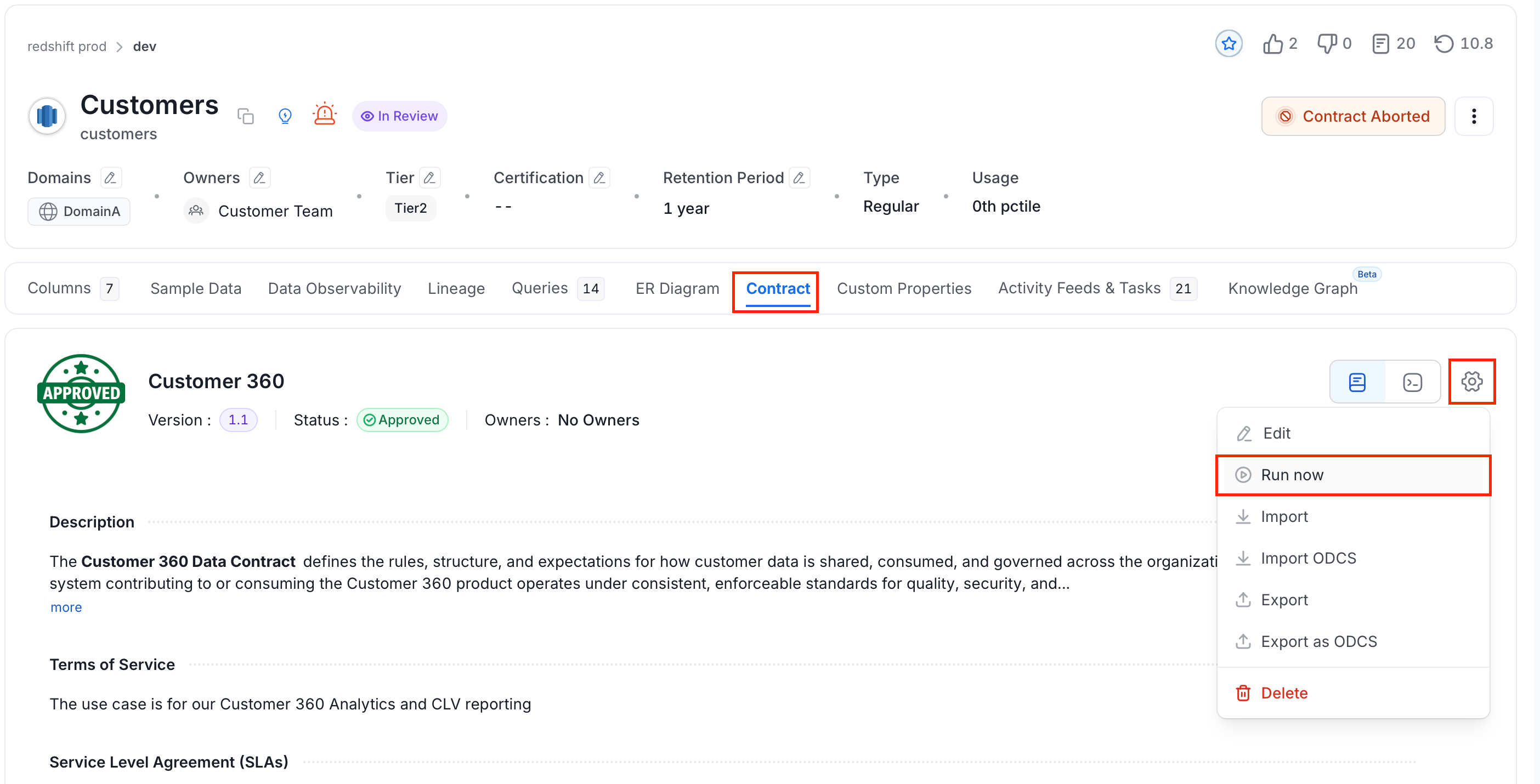Click the redshift prod breadcrumb
Image resolution: width=1540 pixels, height=784 pixels.
tap(67, 47)
